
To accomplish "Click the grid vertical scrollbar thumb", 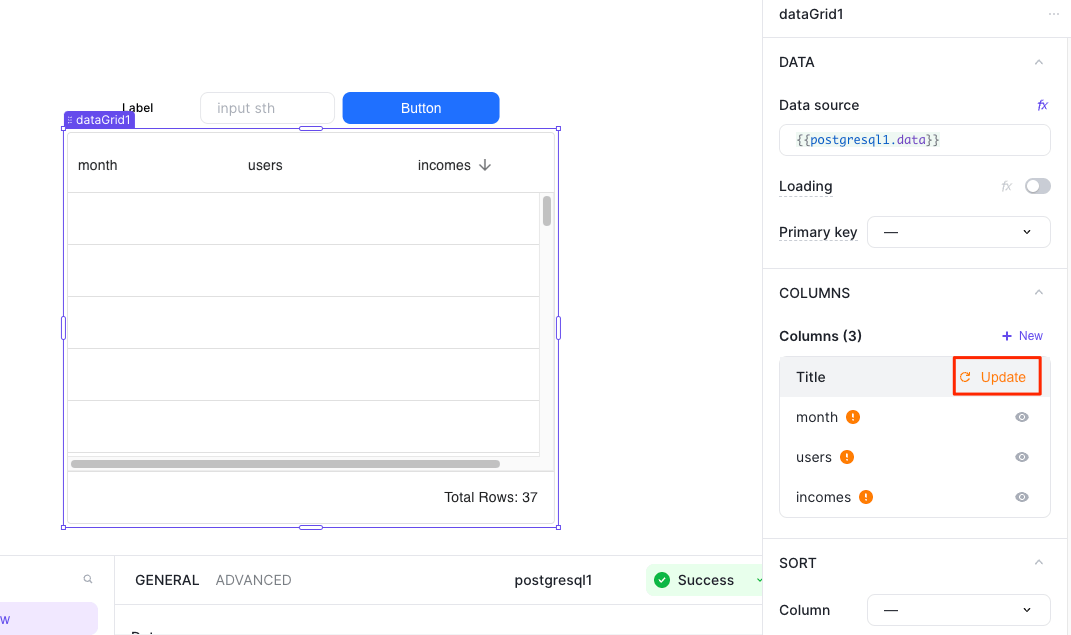I will coord(546,211).
